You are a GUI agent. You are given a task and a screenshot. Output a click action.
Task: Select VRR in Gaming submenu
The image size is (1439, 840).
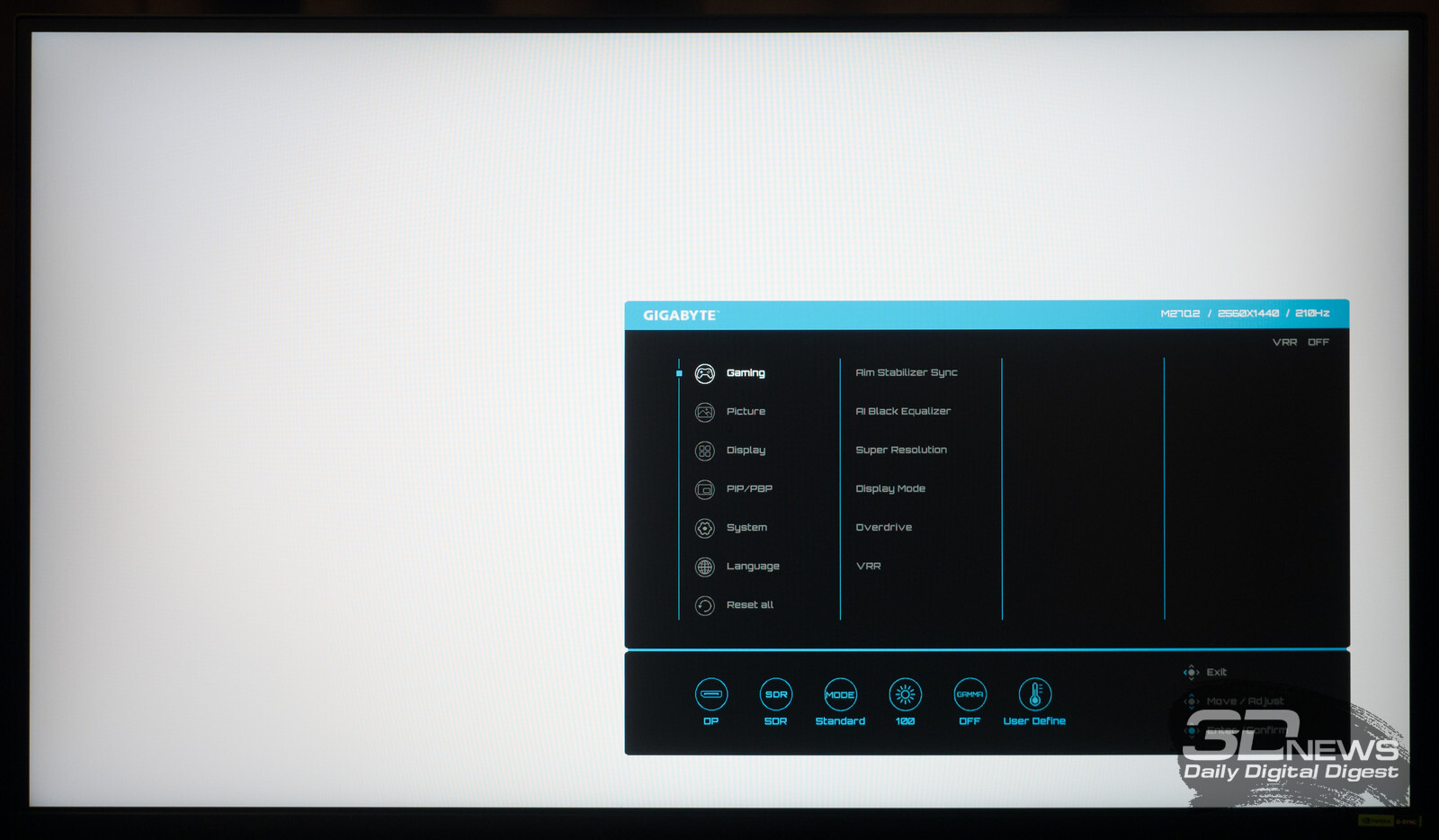[x=869, y=566]
